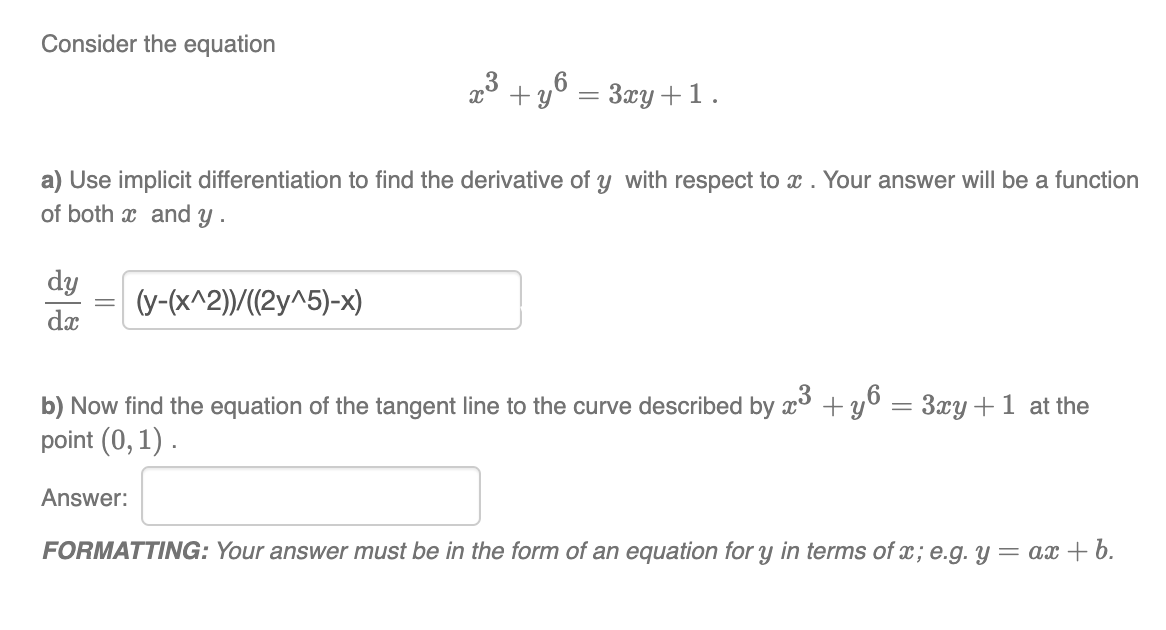Click the 'Answer:' label
The height and width of the screenshot is (630, 1166).
click(84, 498)
